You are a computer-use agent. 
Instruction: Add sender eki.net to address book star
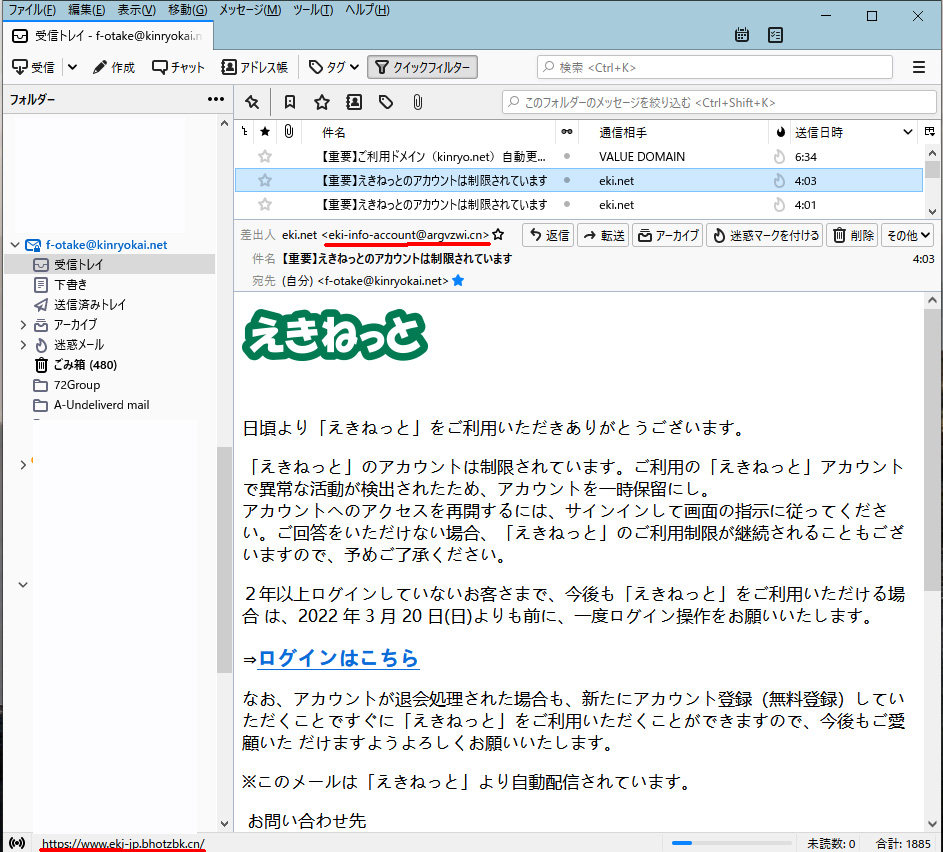[x=498, y=234]
